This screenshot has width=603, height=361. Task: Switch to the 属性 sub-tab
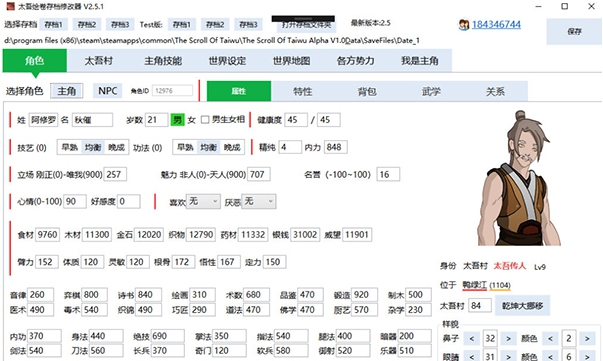239,91
